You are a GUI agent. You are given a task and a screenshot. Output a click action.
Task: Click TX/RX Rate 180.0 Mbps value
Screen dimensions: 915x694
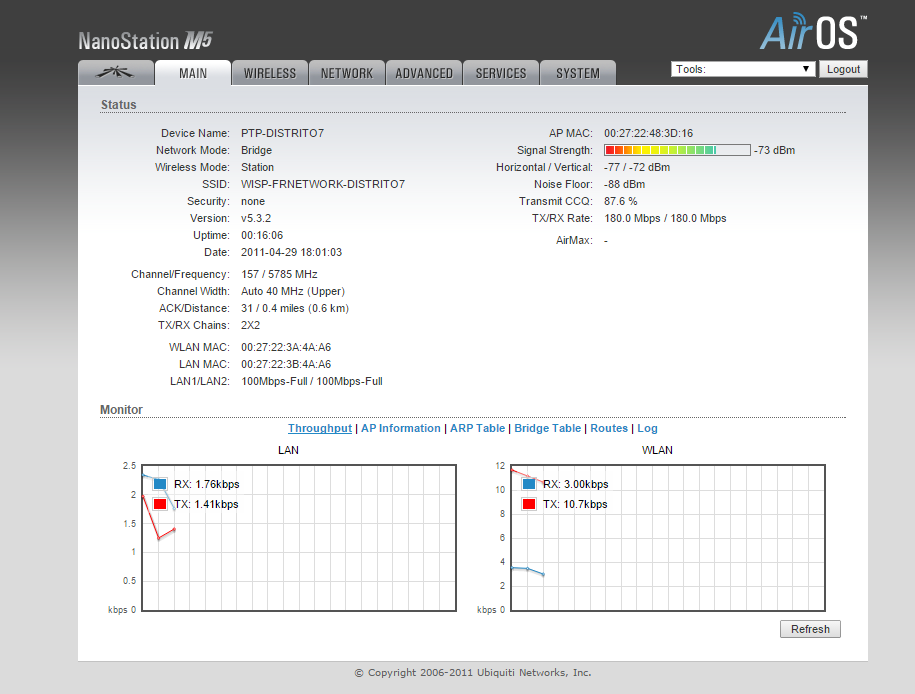pyautogui.click(x=665, y=218)
